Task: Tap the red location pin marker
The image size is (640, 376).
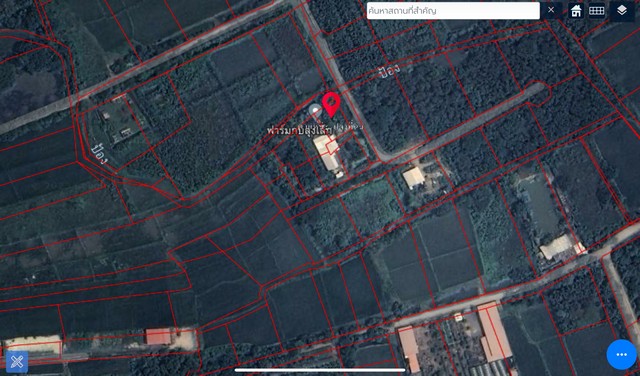Action: tap(331, 105)
